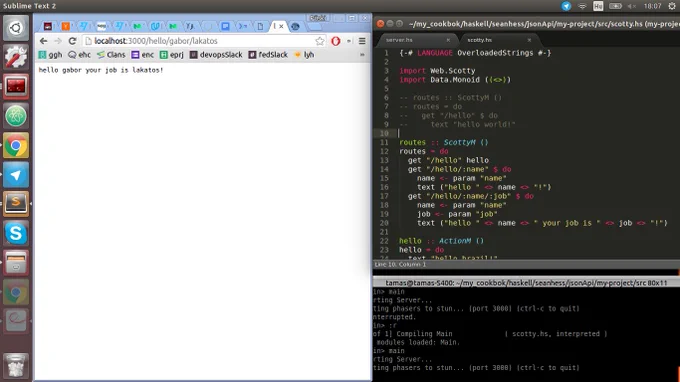Open the Clans bookmark
This screenshot has width=680, height=382.
pyautogui.click(x=111, y=55)
